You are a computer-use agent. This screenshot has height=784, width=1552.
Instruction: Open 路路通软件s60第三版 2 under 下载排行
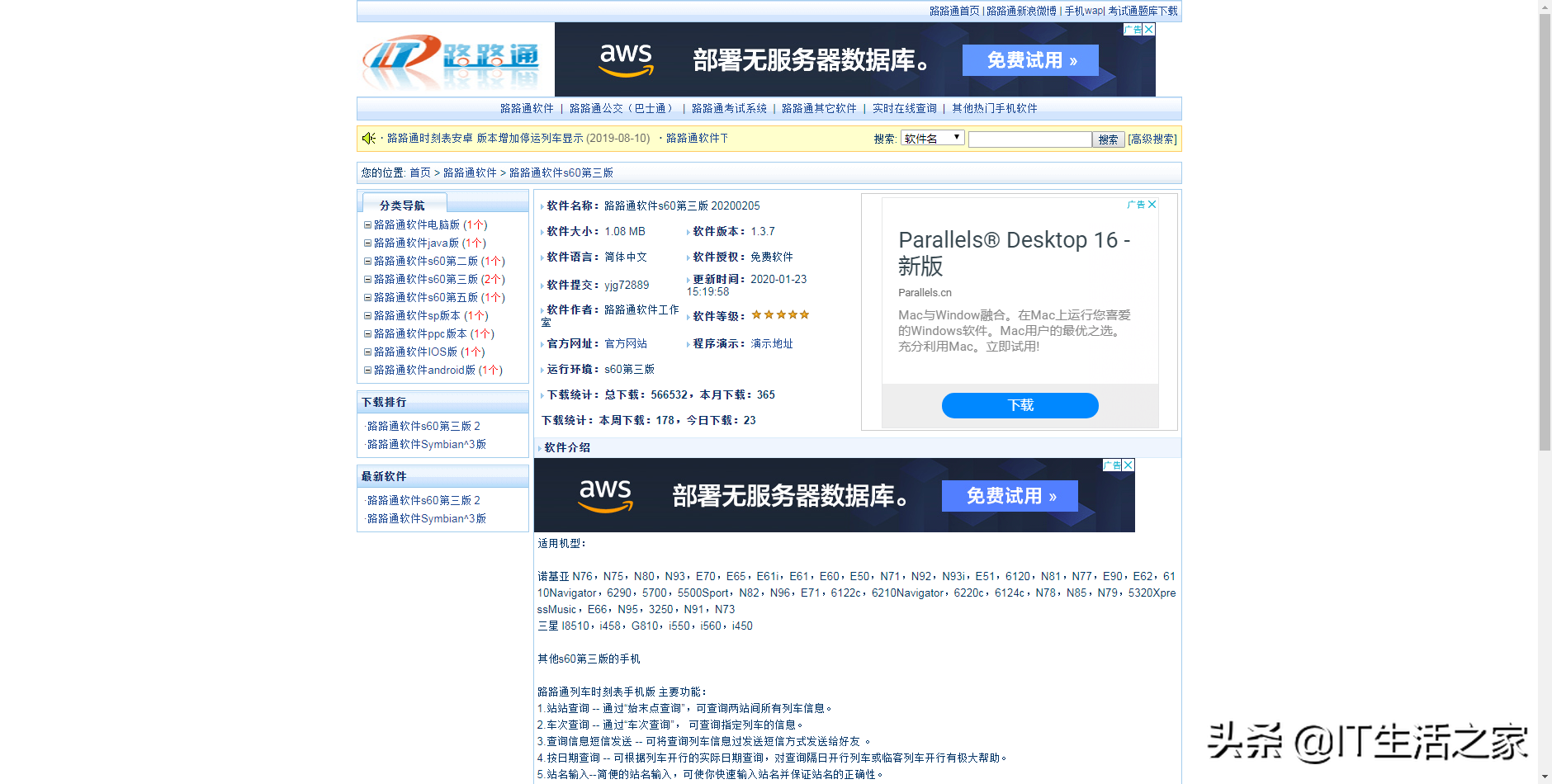423,426
